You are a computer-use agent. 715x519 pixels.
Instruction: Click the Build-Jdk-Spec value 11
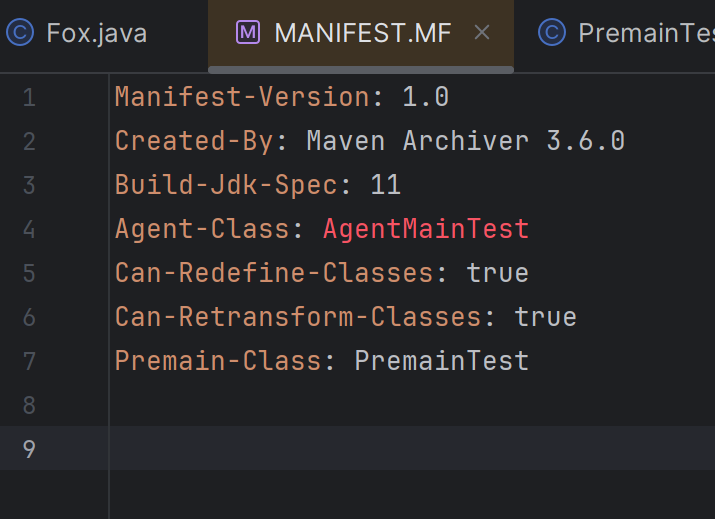tap(385, 185)
